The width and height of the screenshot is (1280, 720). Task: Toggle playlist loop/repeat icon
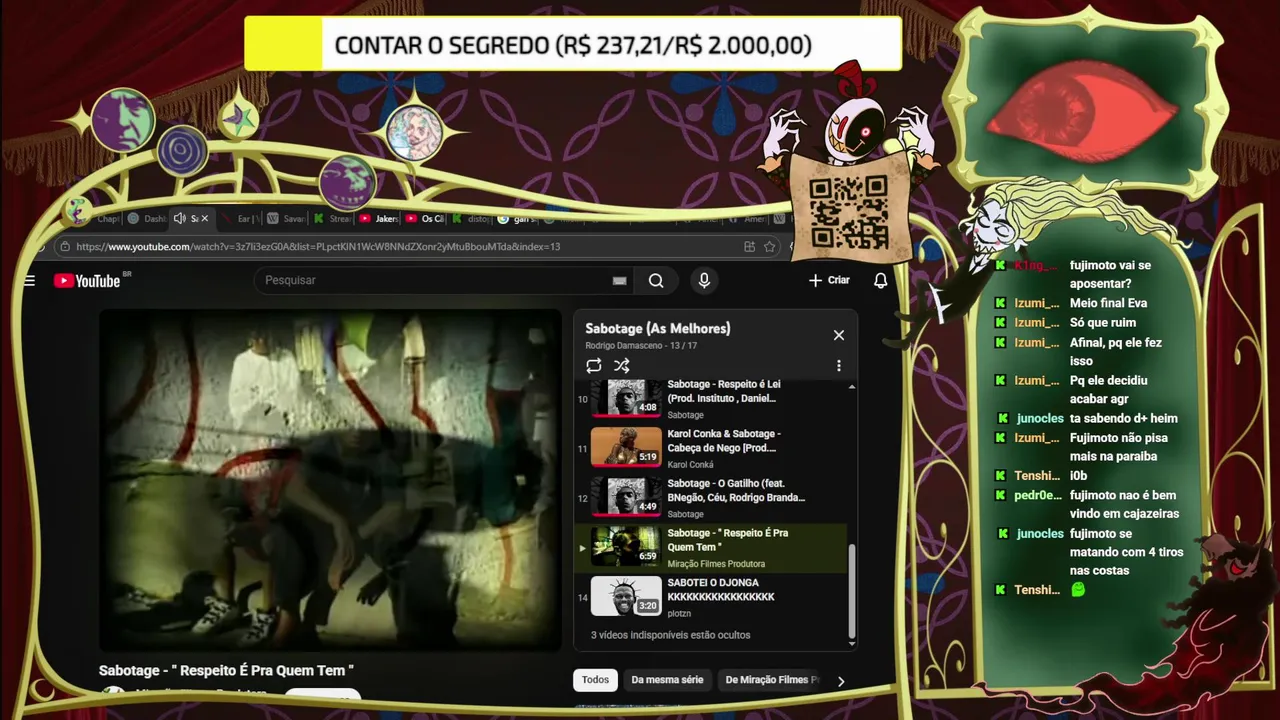point(594,366)
